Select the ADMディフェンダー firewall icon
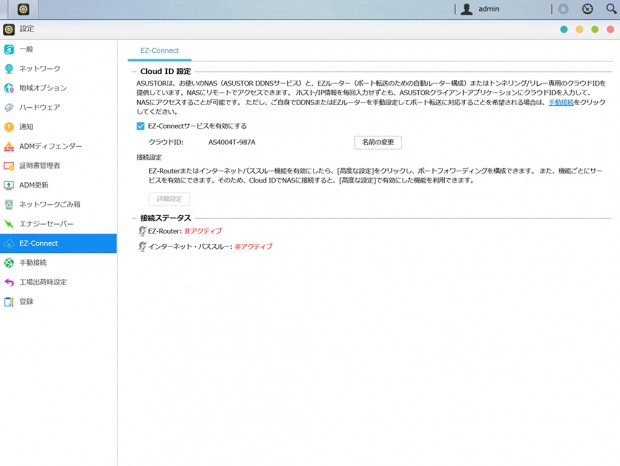Image resolution: width=620 pixels, height=466 pixels. [9, 146]
